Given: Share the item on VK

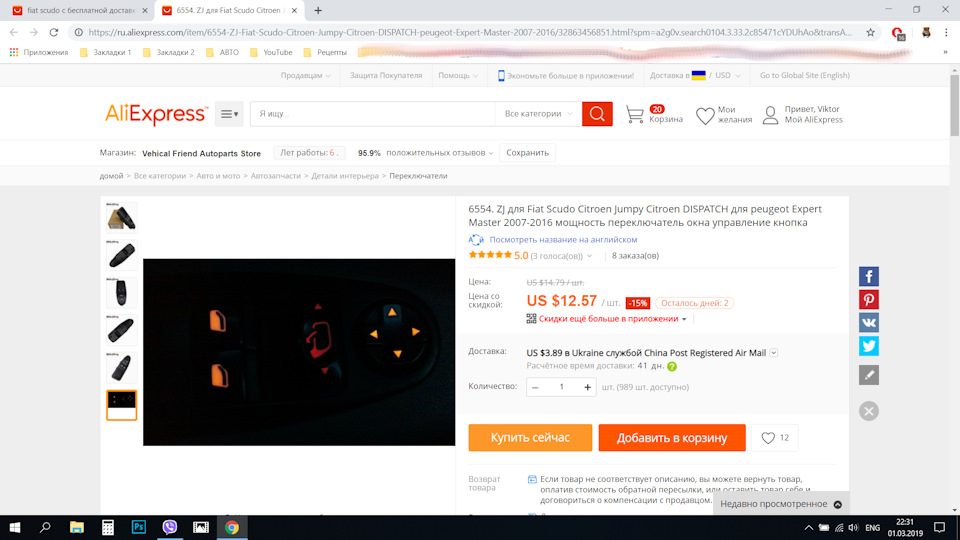Looking at the screenshot, I should point(868,323).
